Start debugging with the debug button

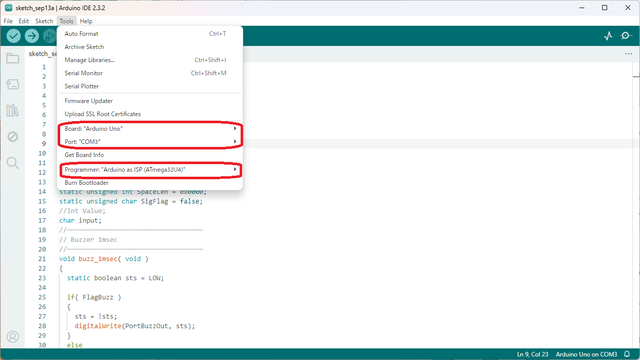click(x=49, y=36)
